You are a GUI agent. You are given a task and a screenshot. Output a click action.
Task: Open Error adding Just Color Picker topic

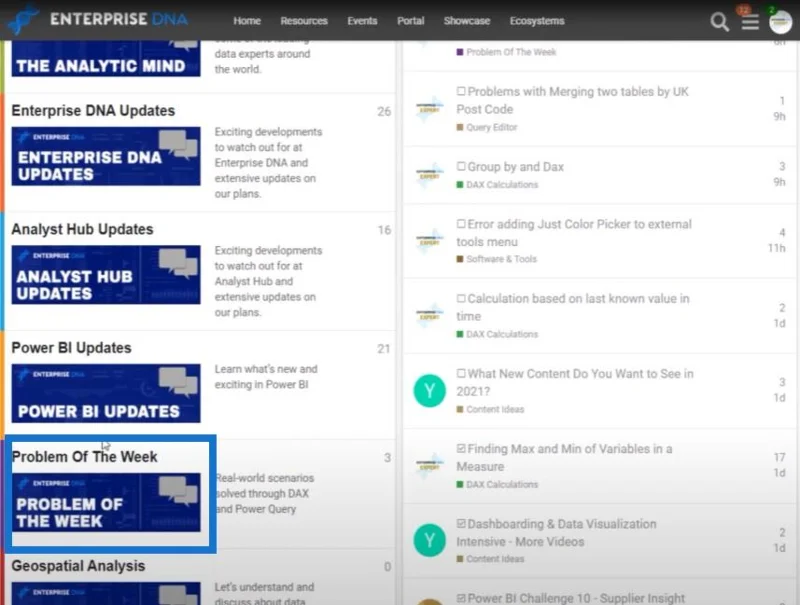[x=574, y=233]
